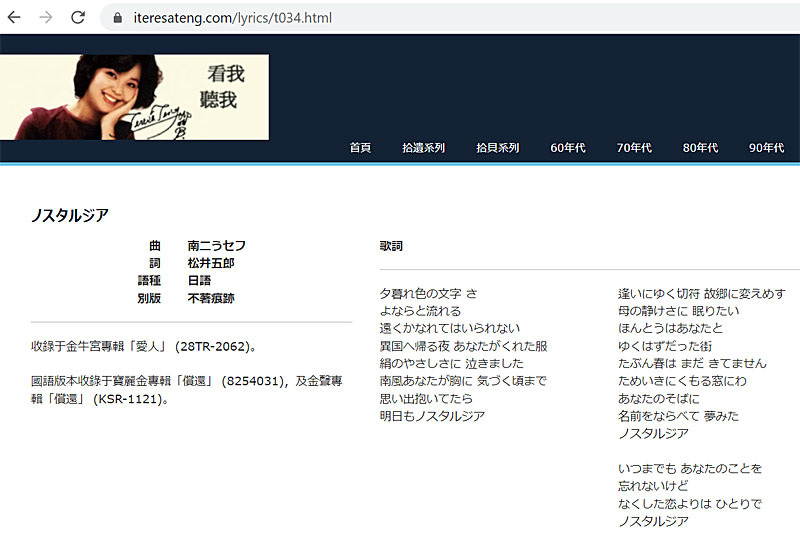Open the 首頁 menu item
Screen dimensions: 800x547
(360, 147)
